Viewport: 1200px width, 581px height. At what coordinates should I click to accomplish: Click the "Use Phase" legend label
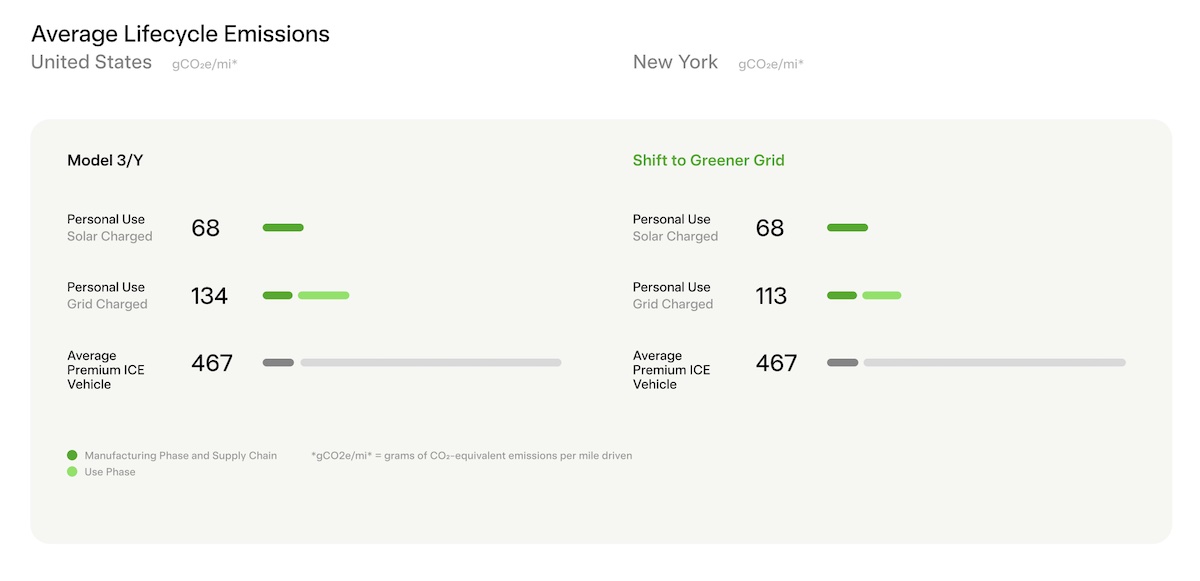click(x=110, y=472)
